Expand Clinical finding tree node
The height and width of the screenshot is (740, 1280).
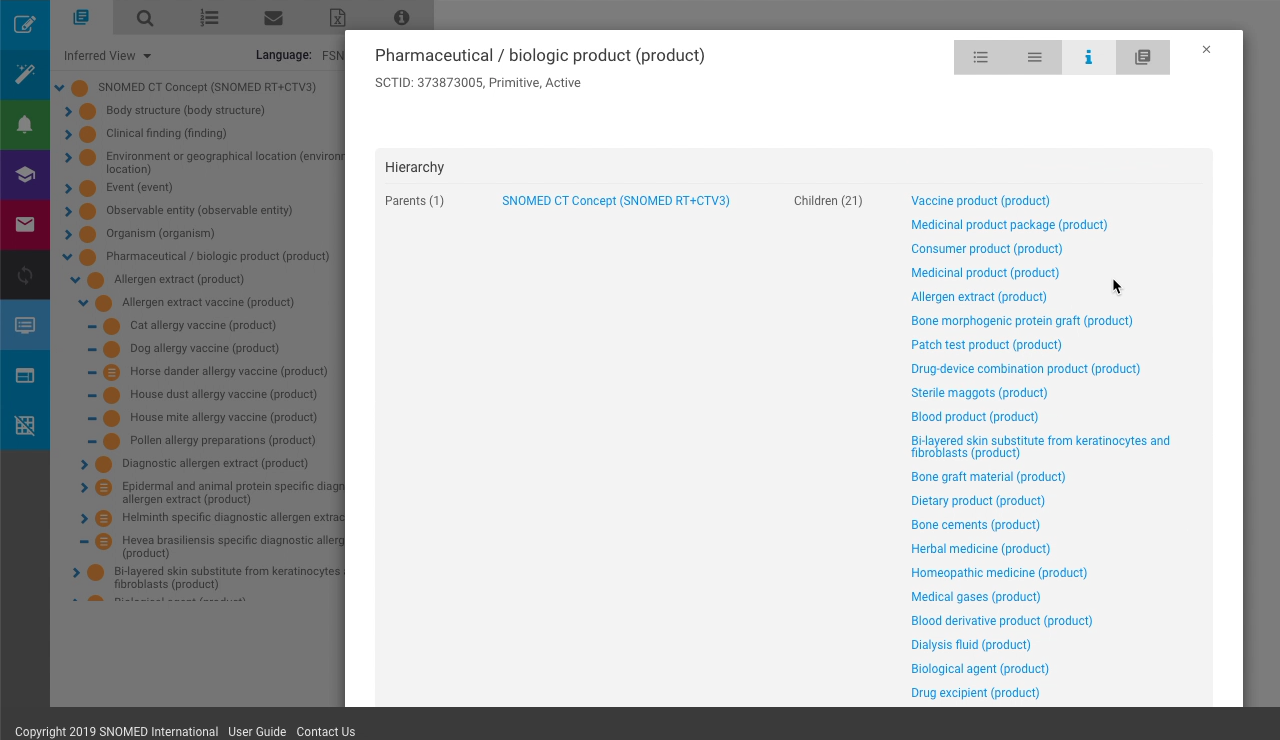[68, 134]
